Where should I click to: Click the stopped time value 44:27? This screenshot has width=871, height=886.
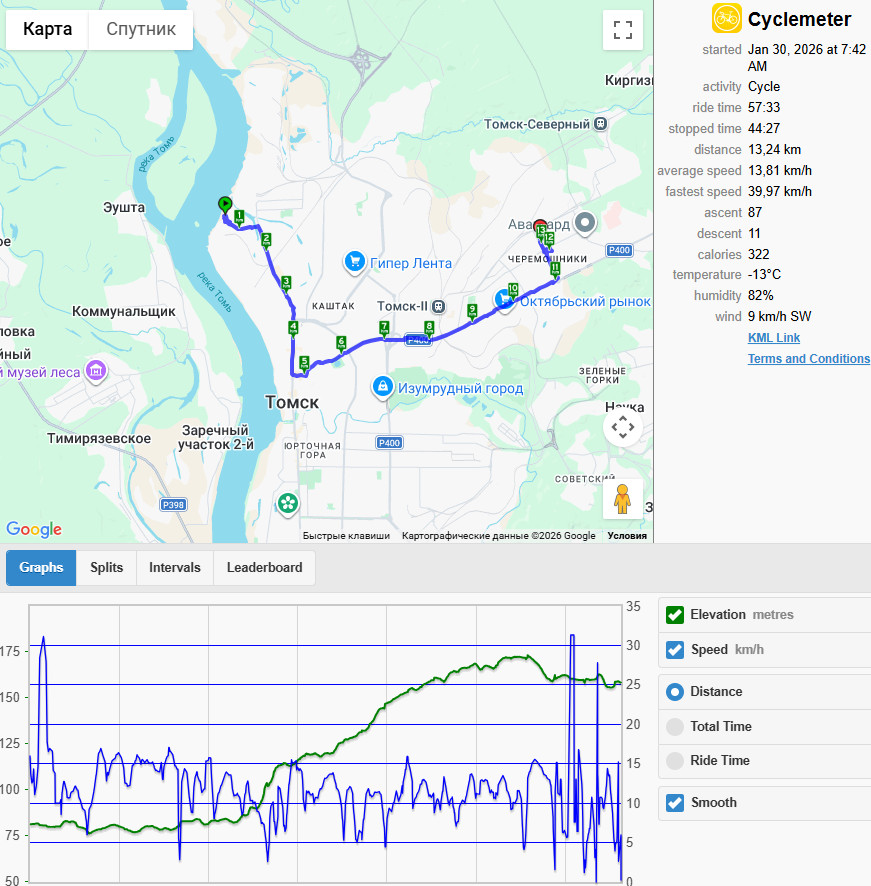click(x=764, y=128)
